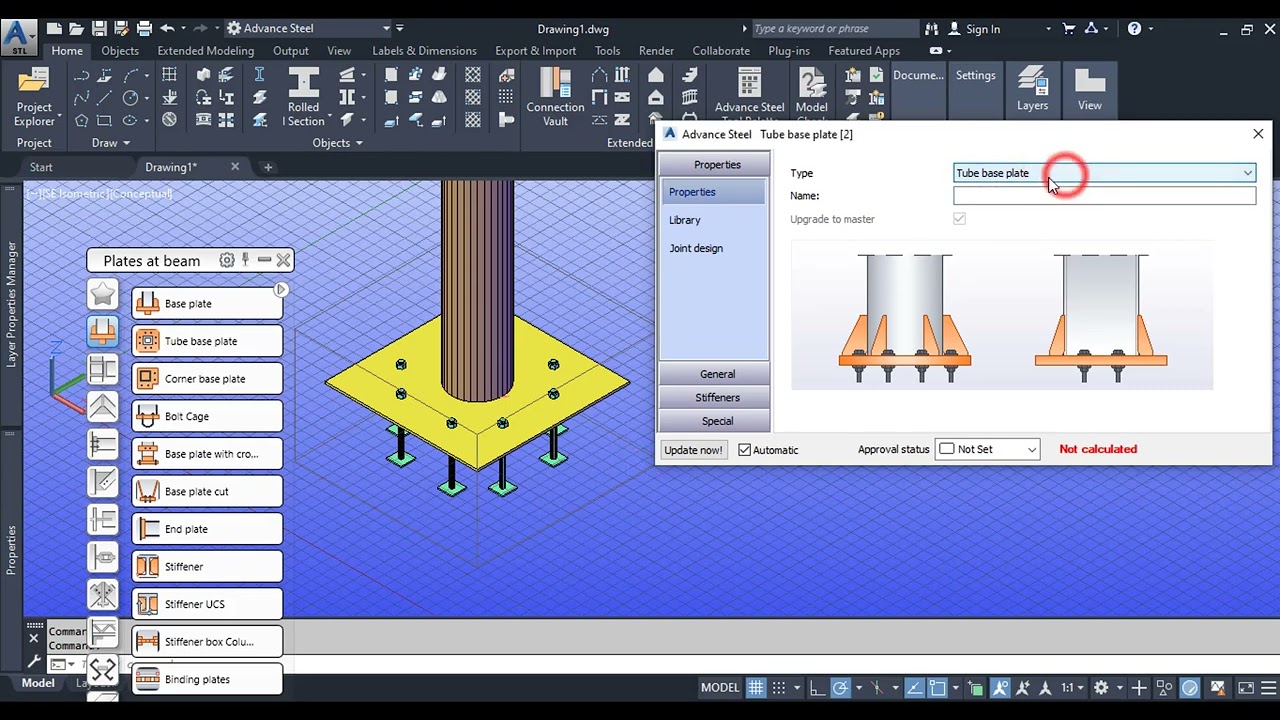This screenshot has width=1280, height=720.
Task: Click the Model layout tab
Action: [38, 683]
